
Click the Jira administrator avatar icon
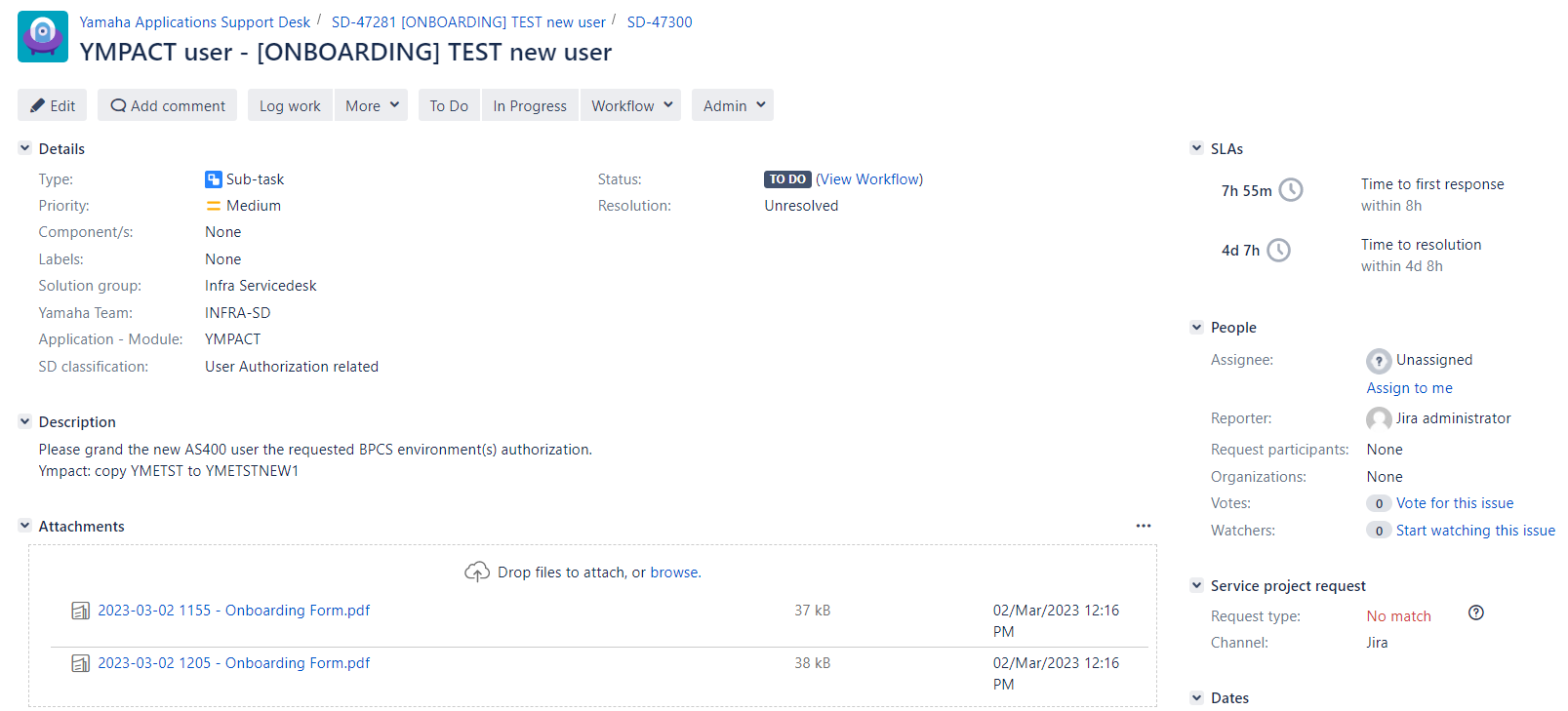[x=1379, y=419]
